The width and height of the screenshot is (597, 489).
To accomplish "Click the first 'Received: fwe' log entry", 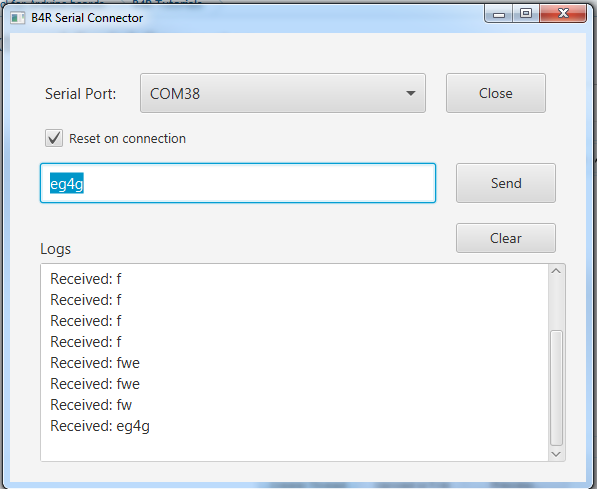I will click(95, 363).
